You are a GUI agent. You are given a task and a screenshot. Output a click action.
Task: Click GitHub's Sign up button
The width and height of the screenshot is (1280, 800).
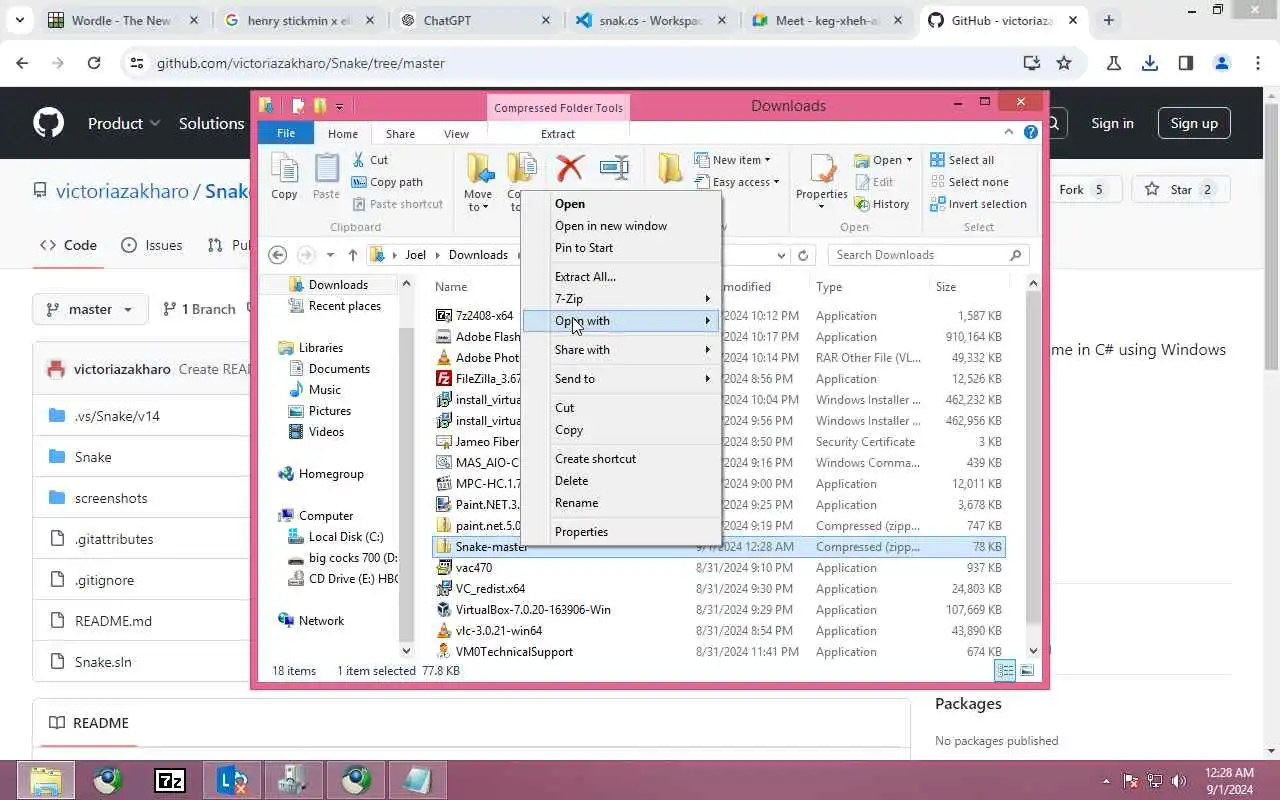(x=1194, y=123)
